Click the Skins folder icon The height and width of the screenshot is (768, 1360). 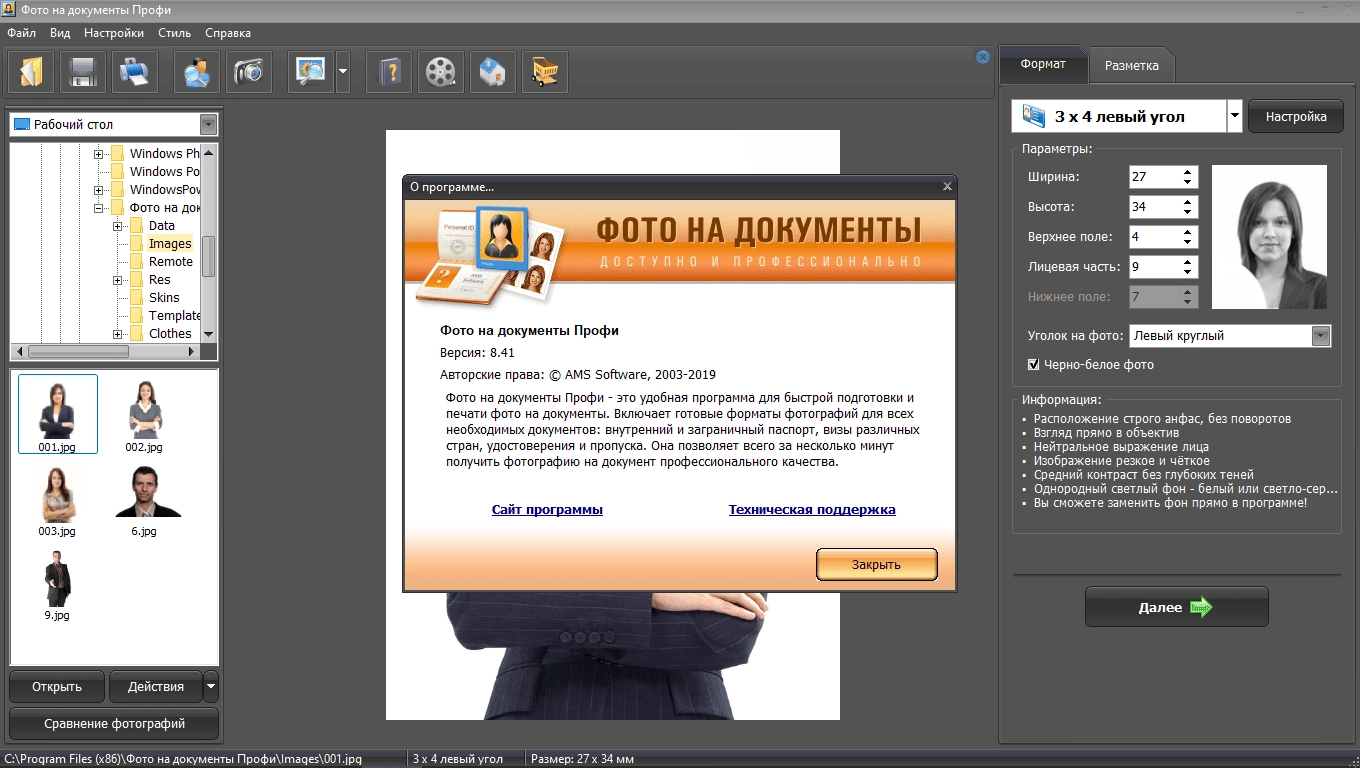coord(137,297)
